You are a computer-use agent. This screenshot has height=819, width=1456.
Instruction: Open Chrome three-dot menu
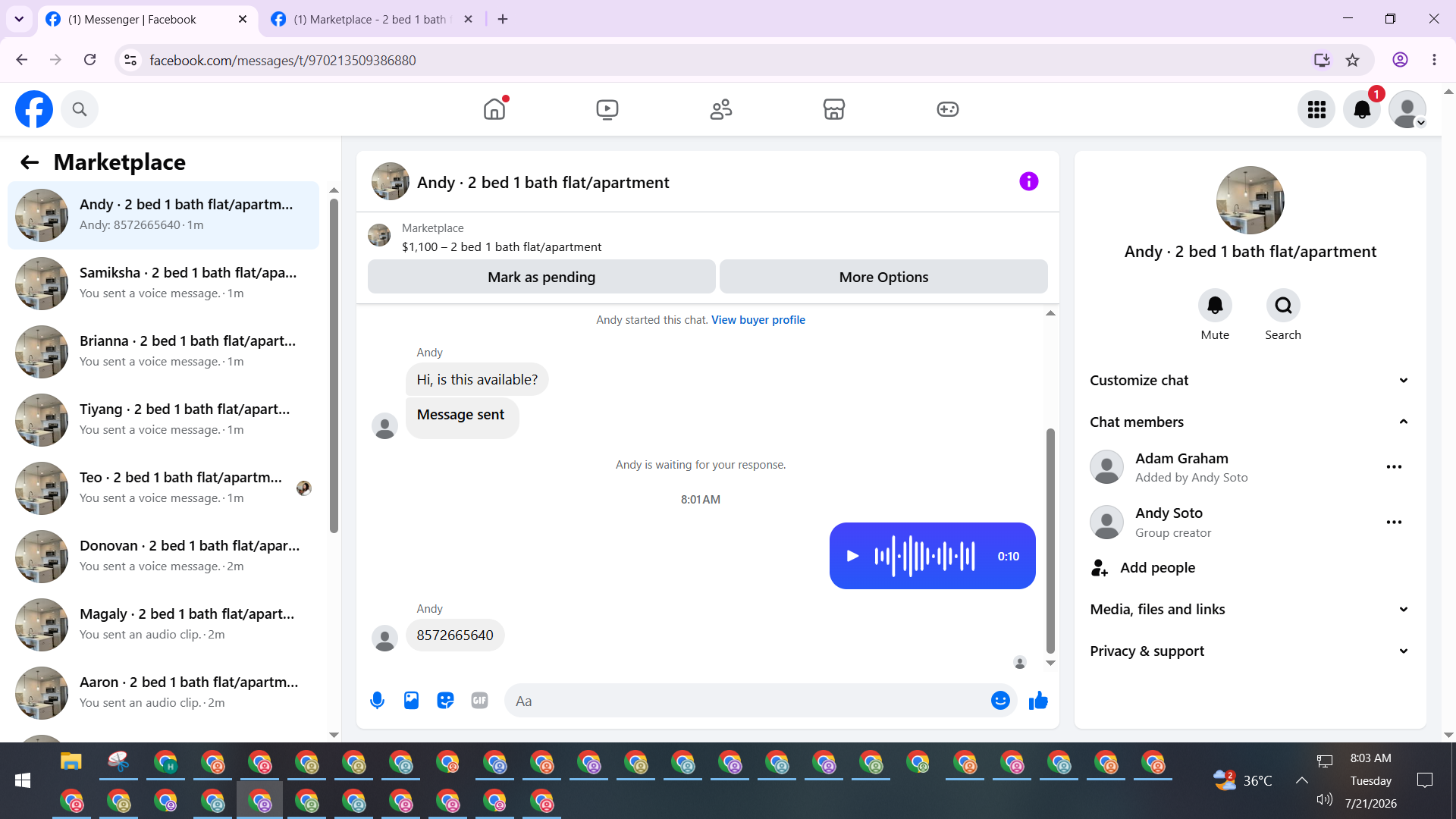coord(1434,60)
